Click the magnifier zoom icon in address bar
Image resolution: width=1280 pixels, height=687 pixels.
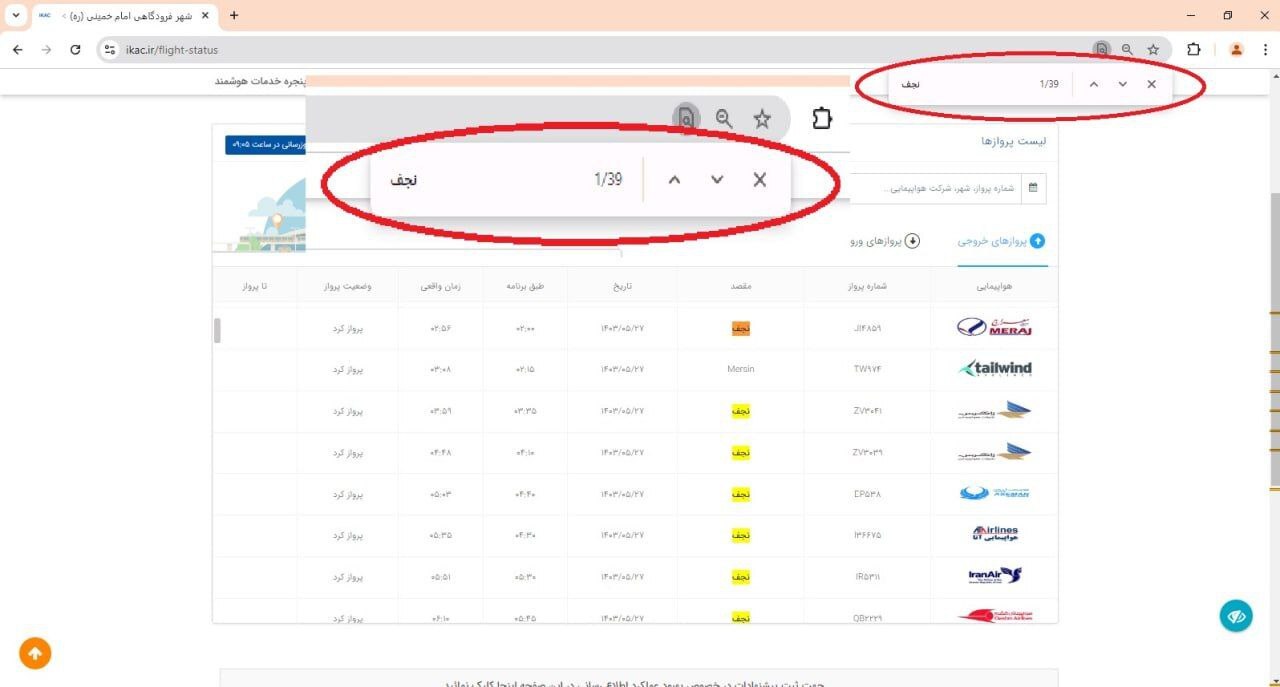tap(1126, 49)
